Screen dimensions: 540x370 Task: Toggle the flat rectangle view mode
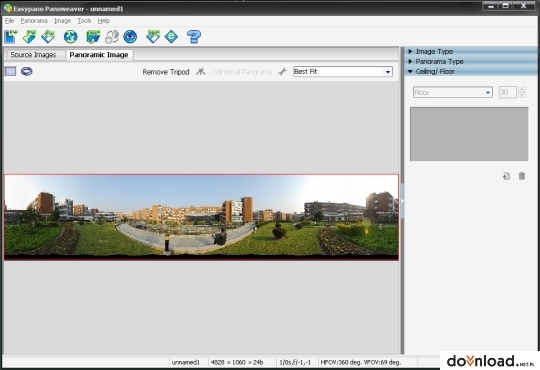[11, 71]
